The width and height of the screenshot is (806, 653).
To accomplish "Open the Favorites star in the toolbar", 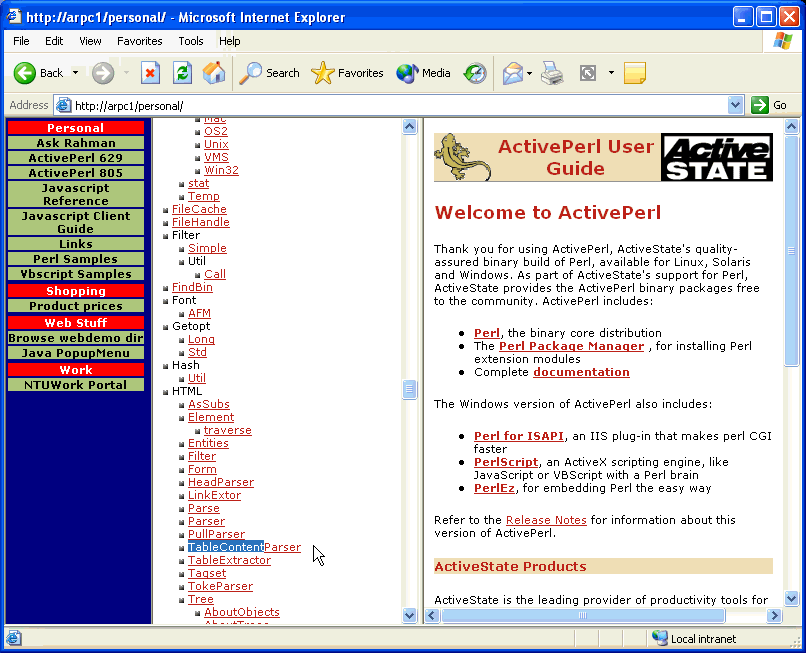I will pyautogui.click(x=347, y=73).
